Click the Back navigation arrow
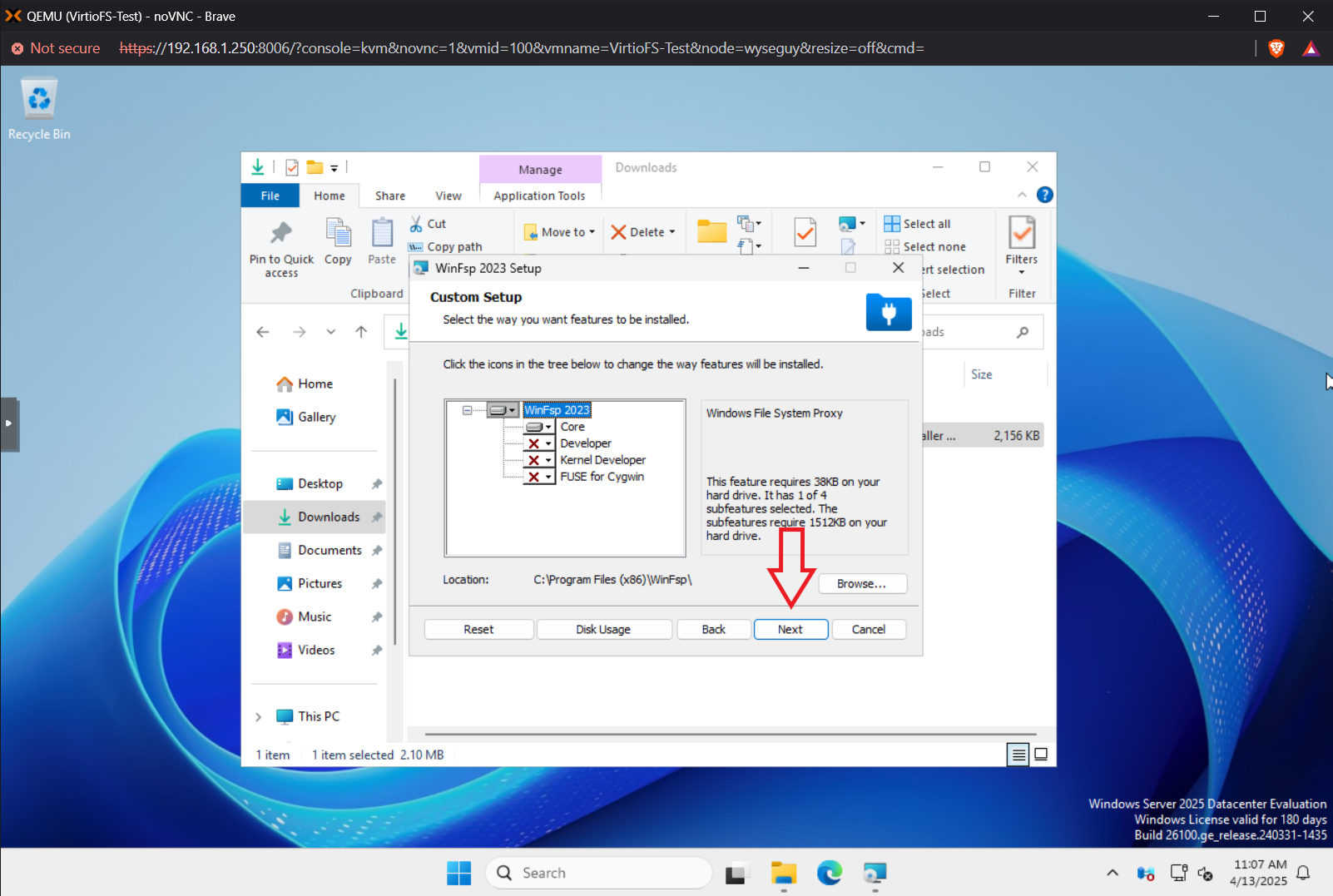Image resolution: width=1333 pixels, height=896 pixels. tap(263, 332)
